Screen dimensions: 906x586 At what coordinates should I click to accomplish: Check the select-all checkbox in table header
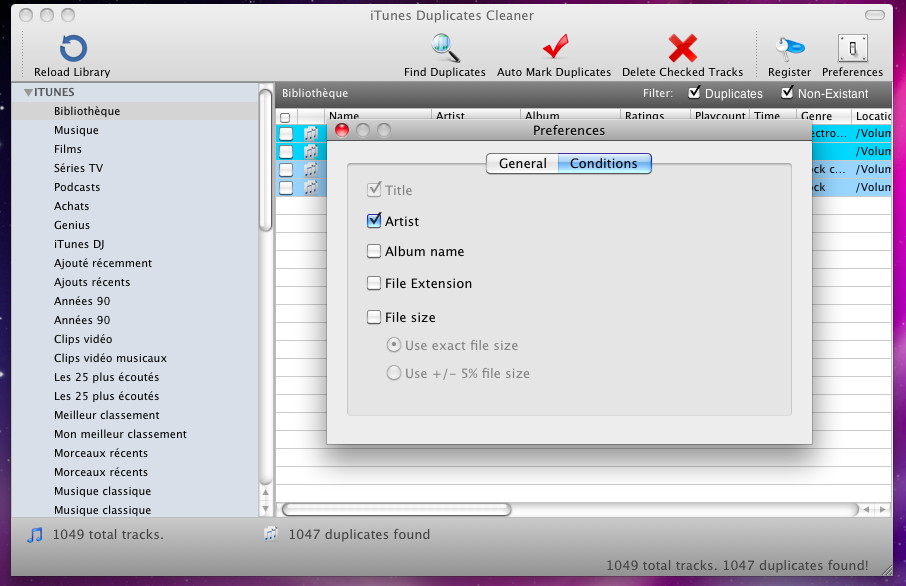click(285, 117)
